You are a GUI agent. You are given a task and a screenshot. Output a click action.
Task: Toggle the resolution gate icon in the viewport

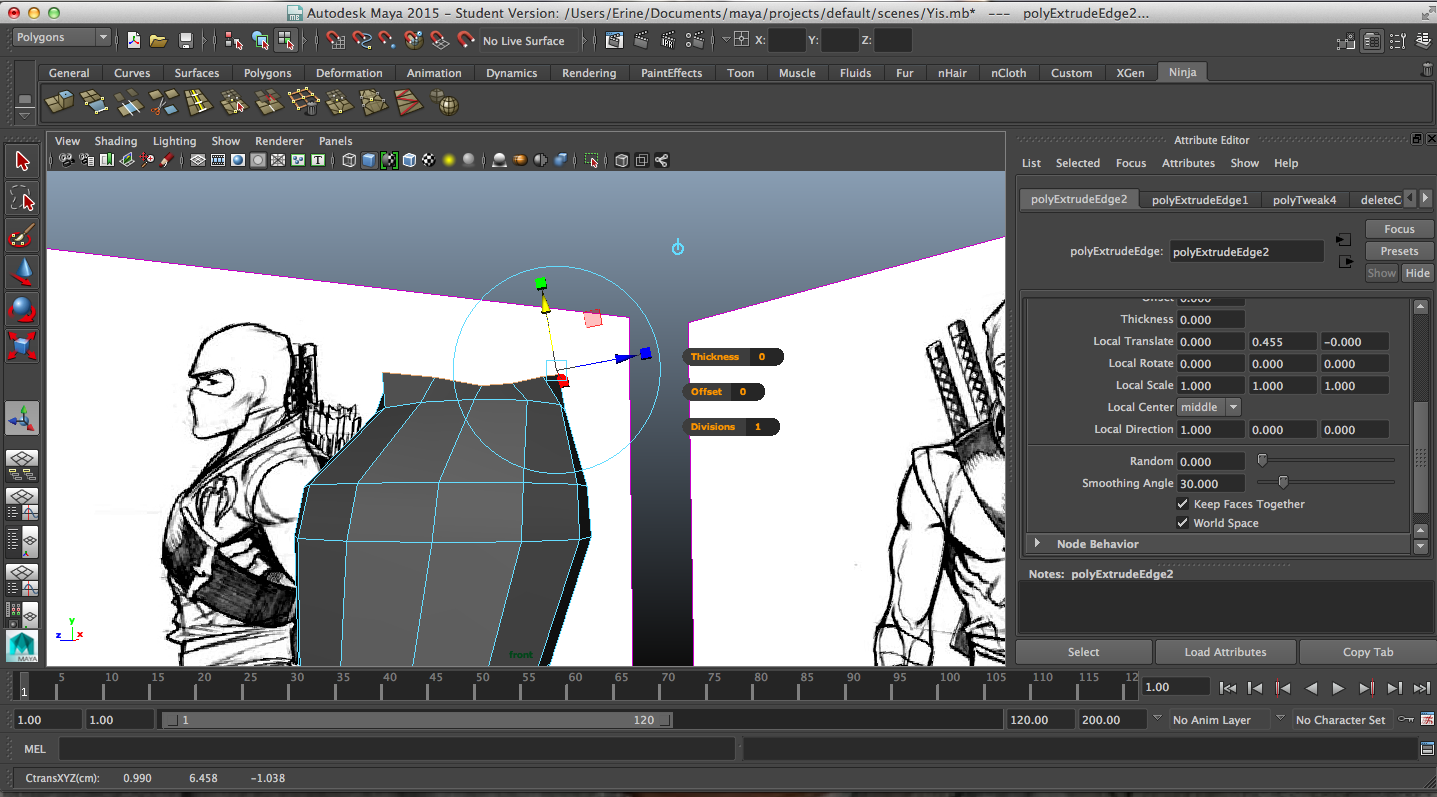tap(237, 160)
